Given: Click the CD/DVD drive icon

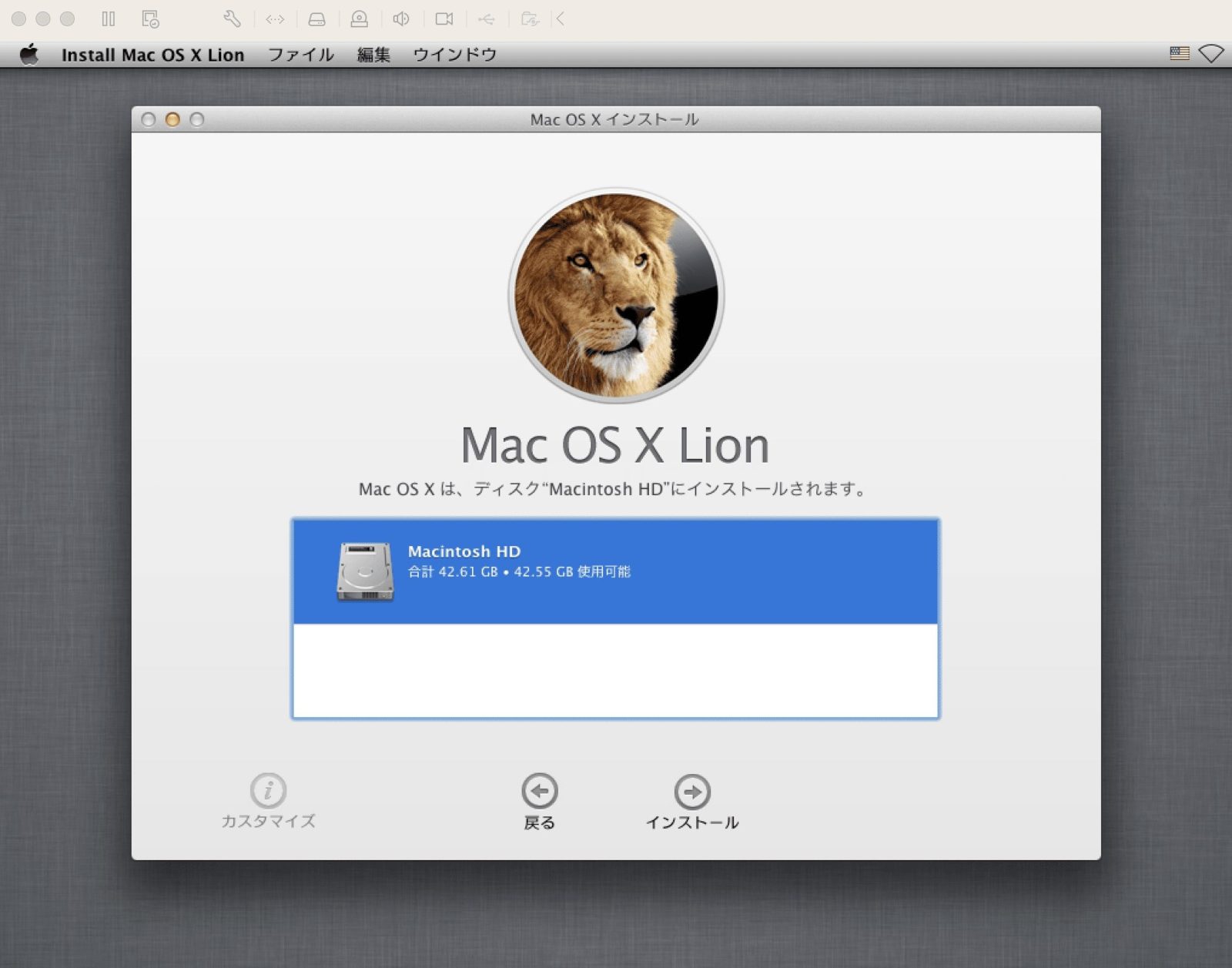Looking at the screenshot, I should (359, 19).
